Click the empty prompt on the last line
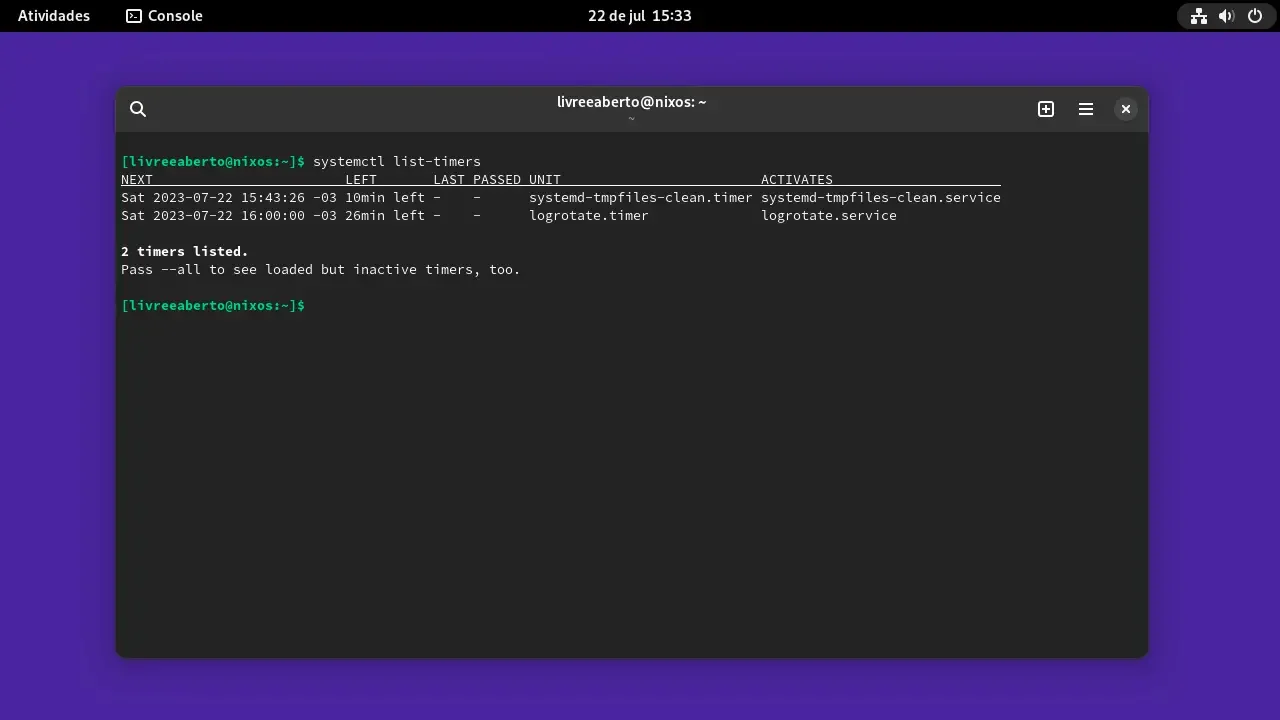Viewport: 1280px width, 720px height. click(x=213, y=305)
